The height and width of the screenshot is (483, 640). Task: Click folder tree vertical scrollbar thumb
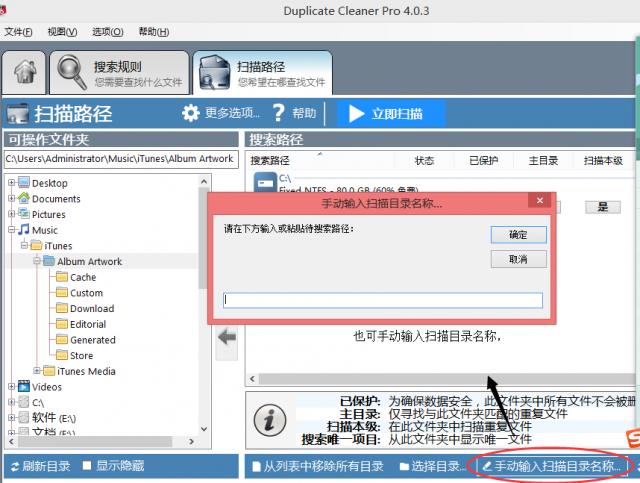point(203,238)
